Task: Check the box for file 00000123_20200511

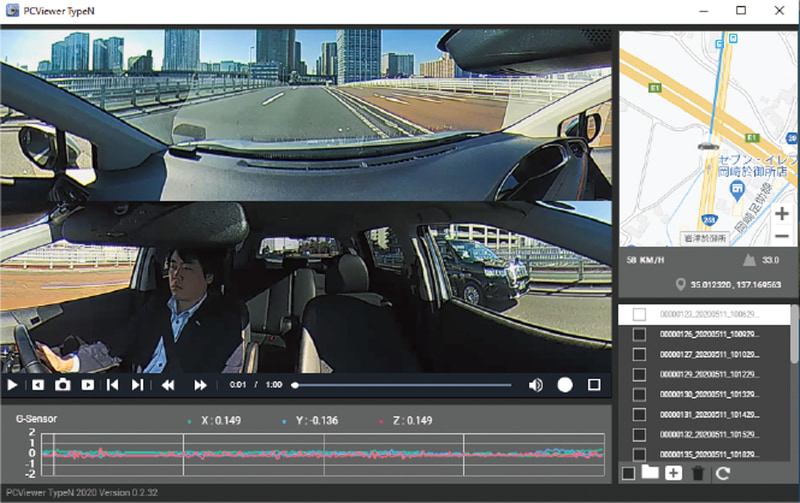Action: click(639, 314)
